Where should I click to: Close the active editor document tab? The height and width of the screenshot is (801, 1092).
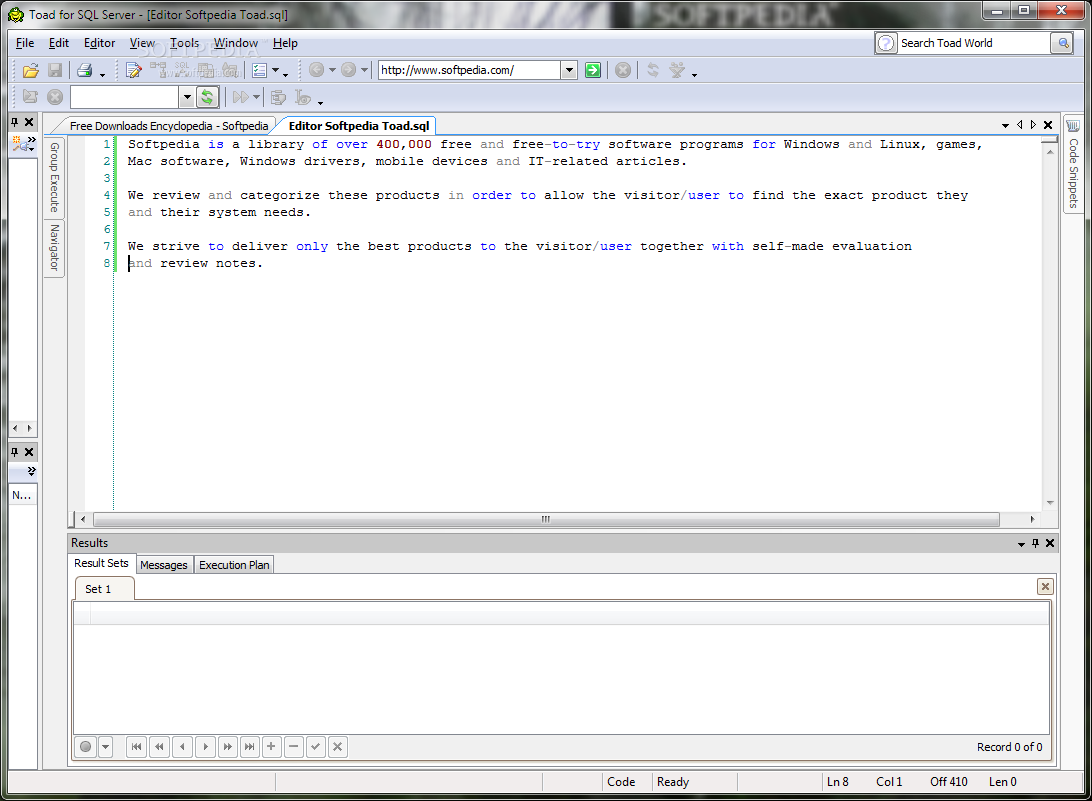click(1047, 125)
